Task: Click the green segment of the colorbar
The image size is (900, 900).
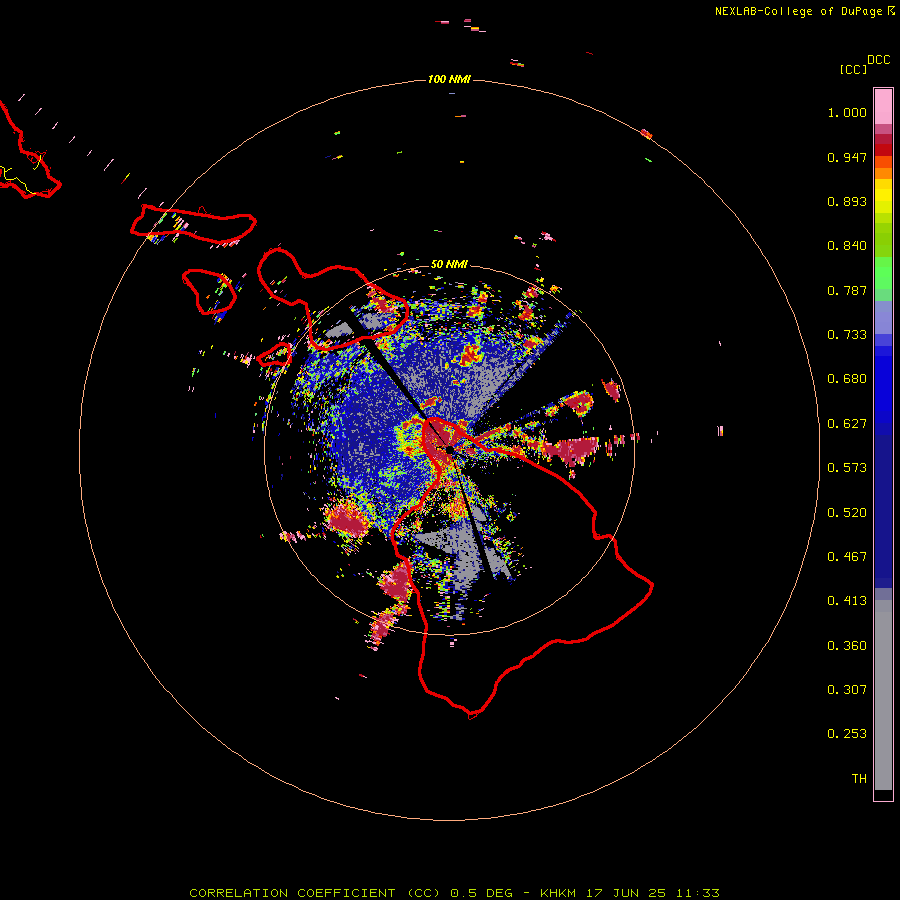Action: [883, 273]
